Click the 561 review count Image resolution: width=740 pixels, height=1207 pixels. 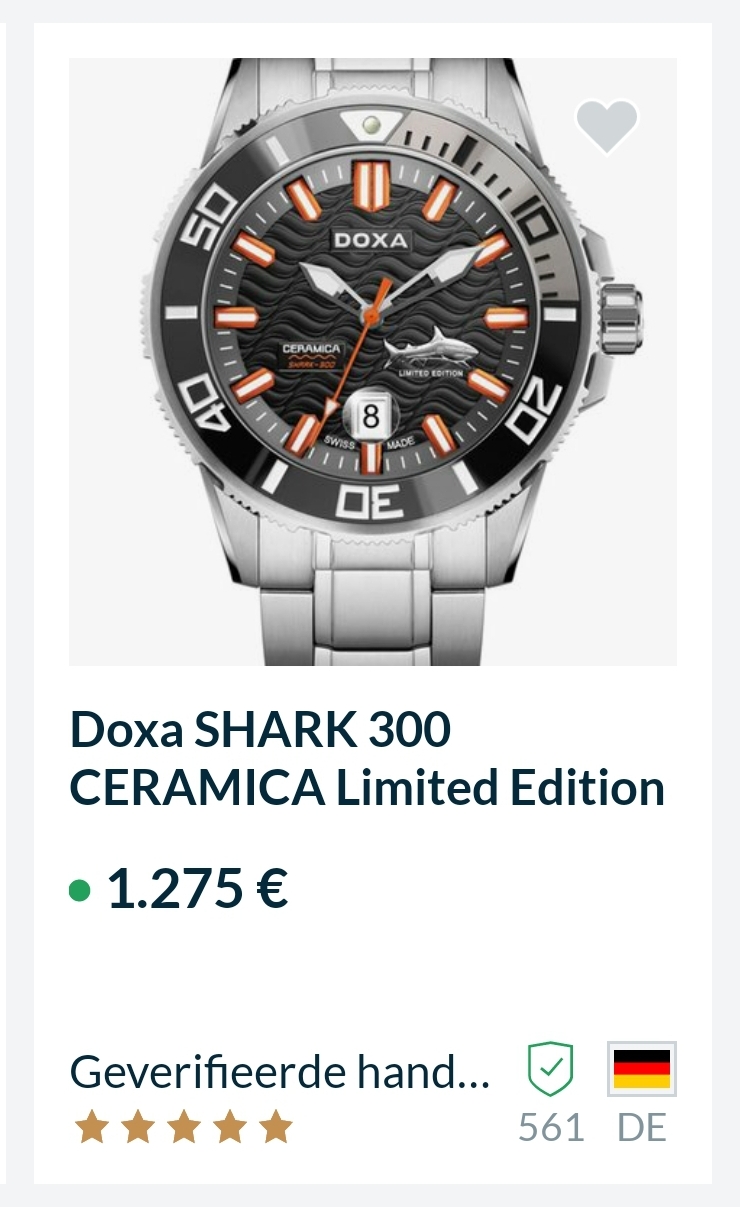551,1127
